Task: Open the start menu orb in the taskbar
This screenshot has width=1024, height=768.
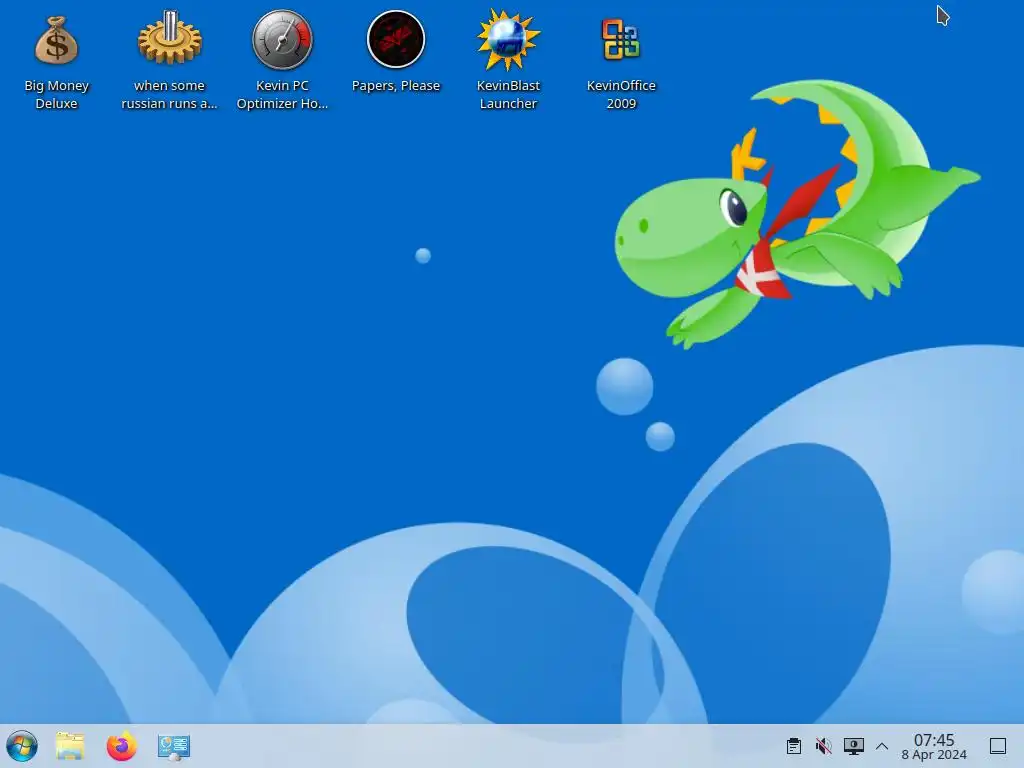Action: pos(22,746)
